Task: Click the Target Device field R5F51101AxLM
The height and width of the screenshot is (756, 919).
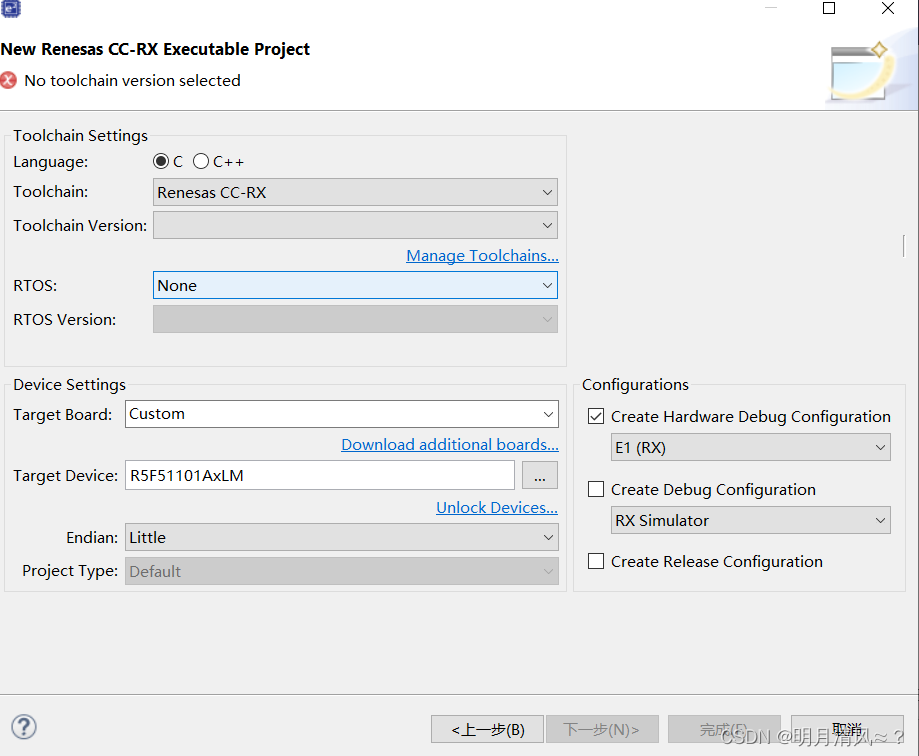Action: [319, 475]
